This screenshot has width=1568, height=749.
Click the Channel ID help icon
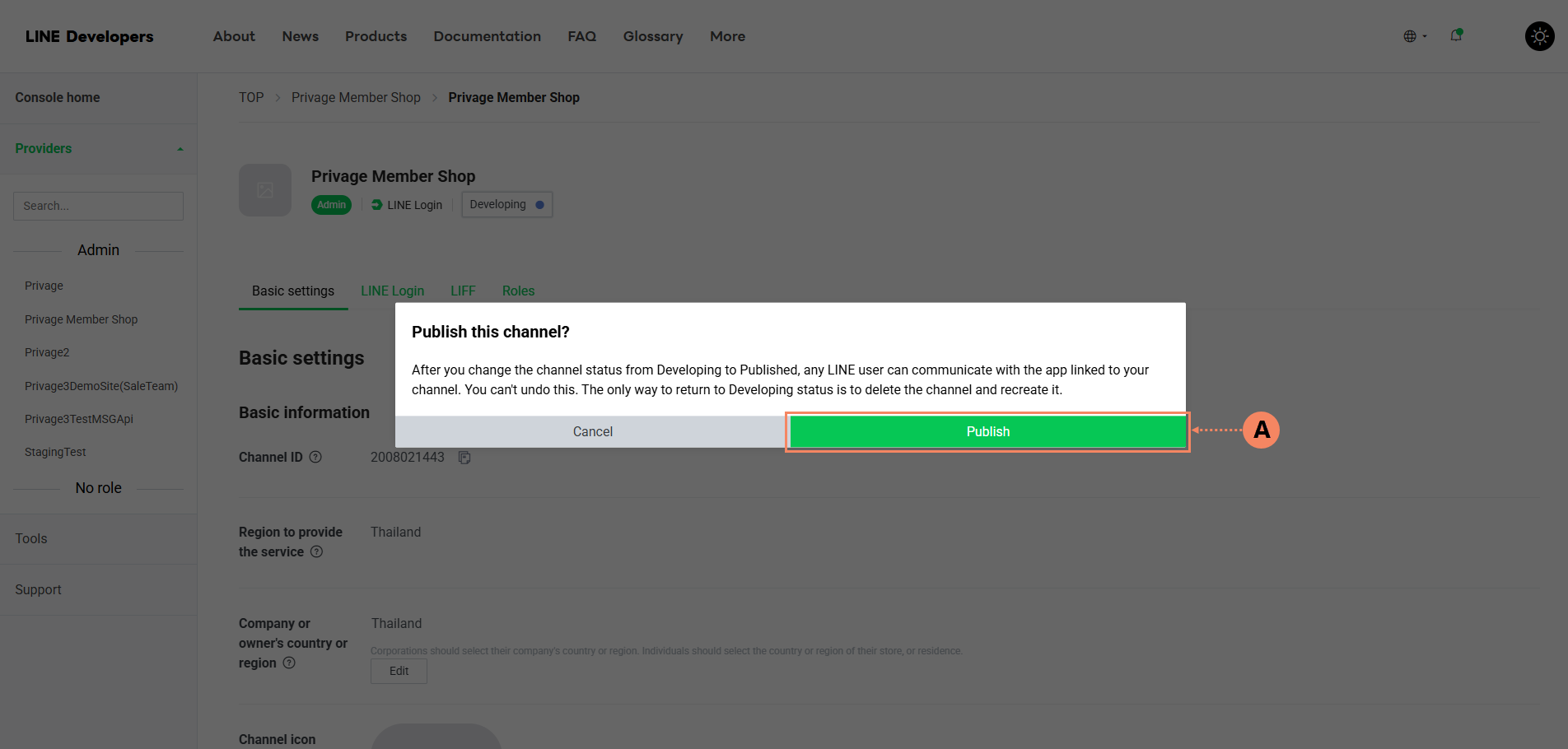coord(315,457)
